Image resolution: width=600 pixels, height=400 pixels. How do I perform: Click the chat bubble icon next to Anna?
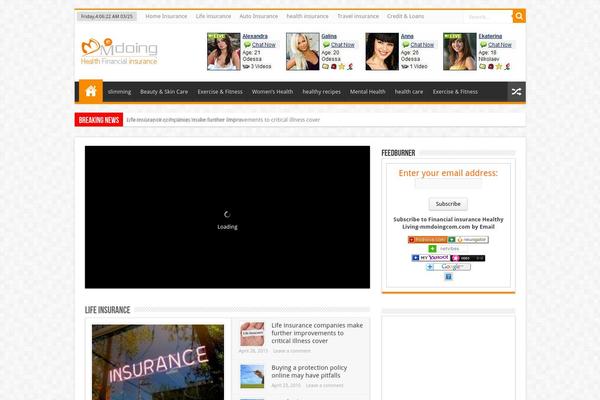(406, 45)
